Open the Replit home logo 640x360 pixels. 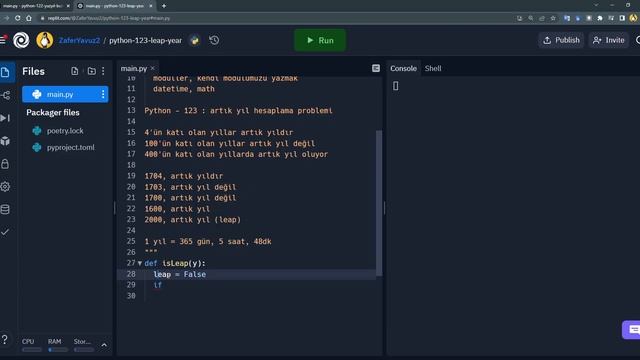pyautogui.click(x=21, y=40)
